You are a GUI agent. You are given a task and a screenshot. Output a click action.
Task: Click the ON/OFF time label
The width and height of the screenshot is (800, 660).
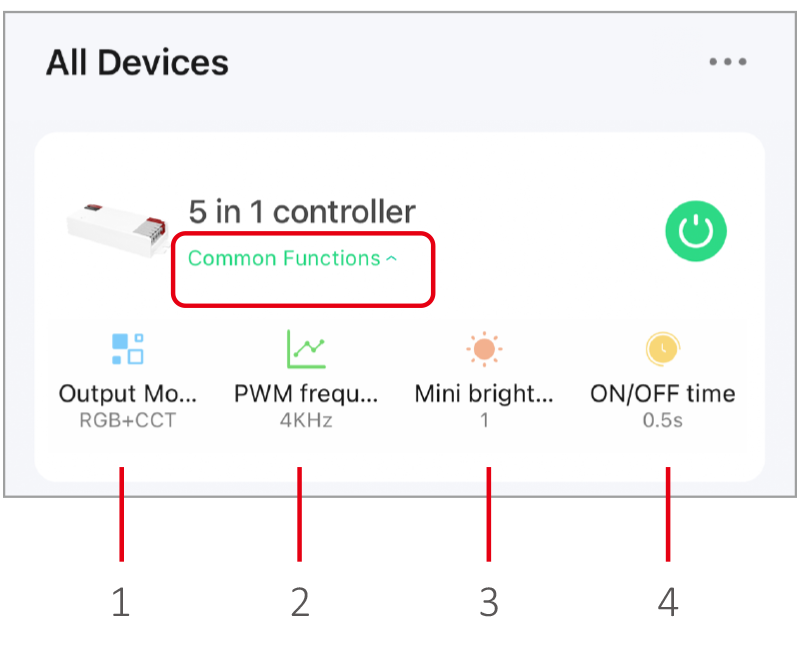(x=663, y=394)
